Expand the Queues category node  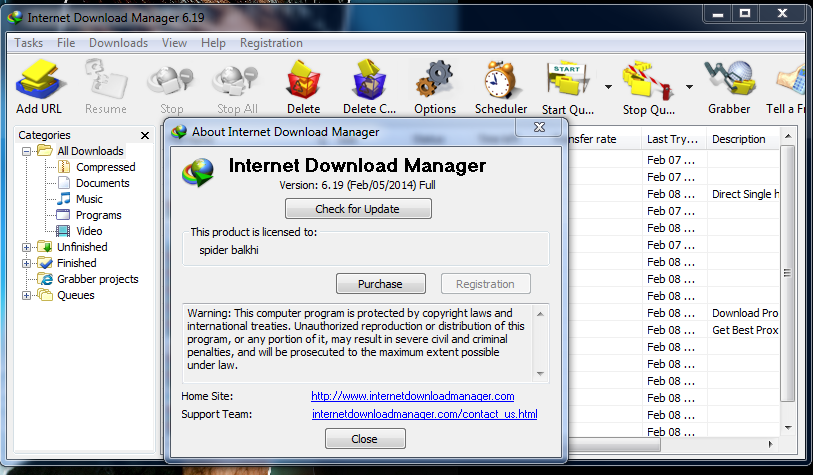point(26,296)
